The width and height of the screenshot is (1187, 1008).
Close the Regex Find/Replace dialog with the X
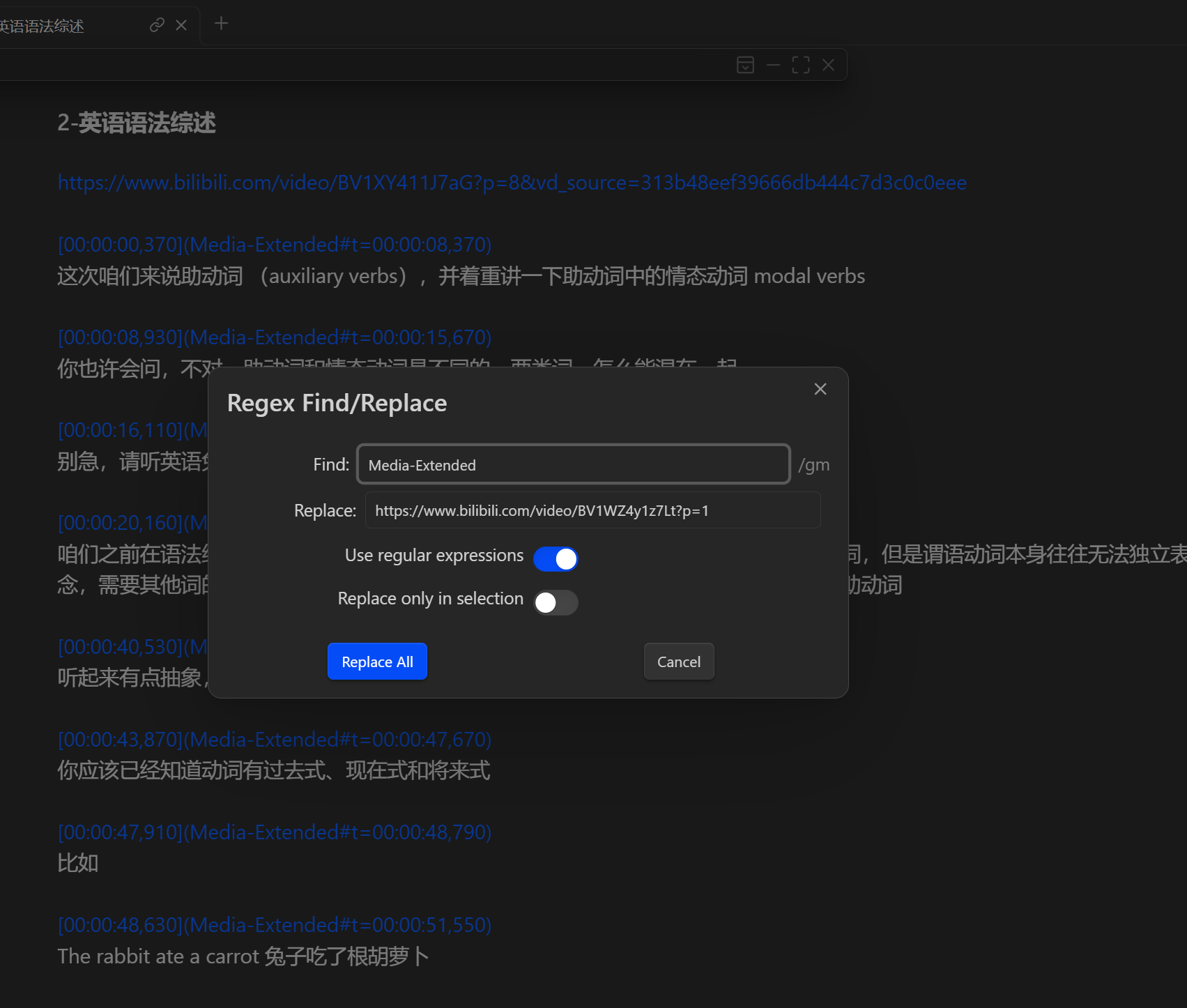(x=820, y=389)
